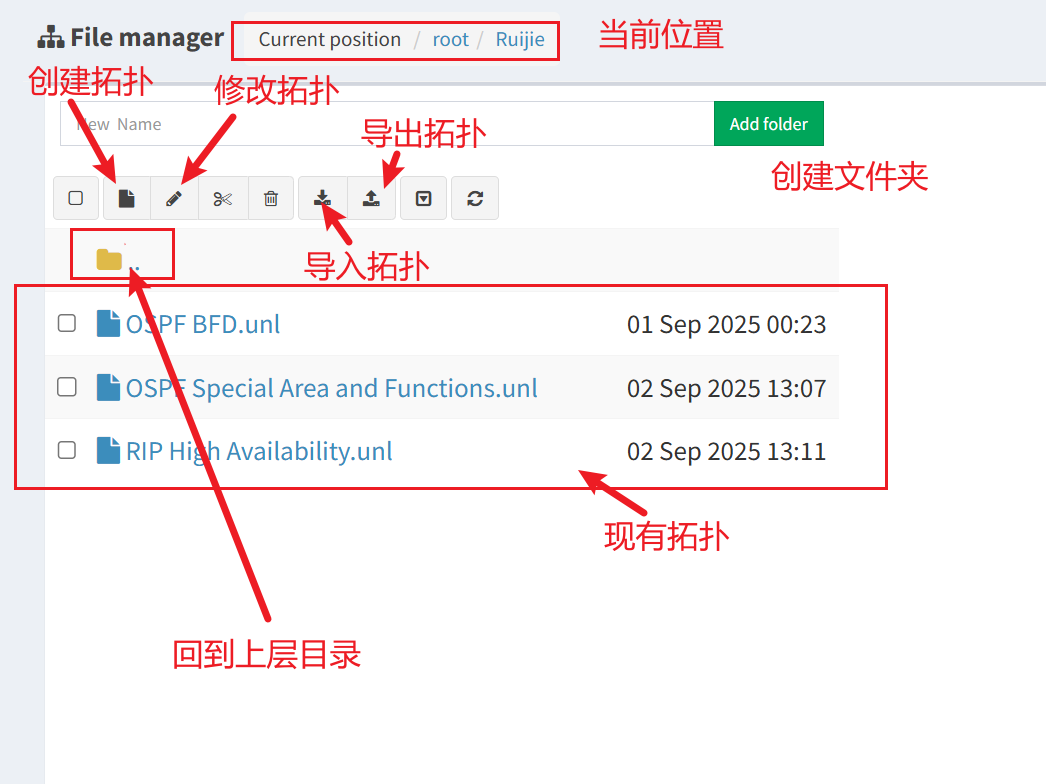Click the root breadcrumb link
Screen dimensions: 1046x784
(450, 39)
